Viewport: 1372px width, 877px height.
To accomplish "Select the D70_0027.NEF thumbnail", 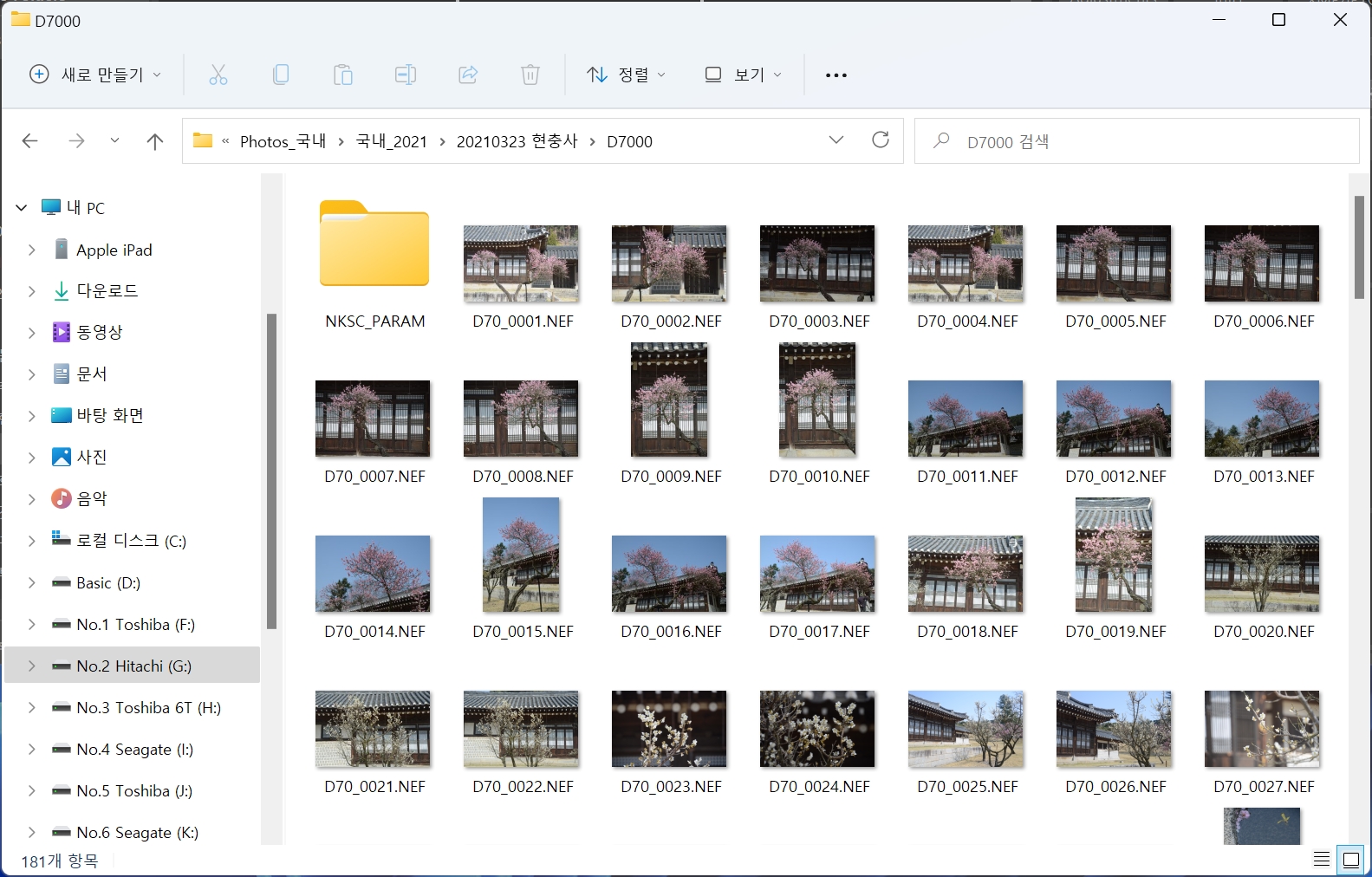I will click(1262, 729).
